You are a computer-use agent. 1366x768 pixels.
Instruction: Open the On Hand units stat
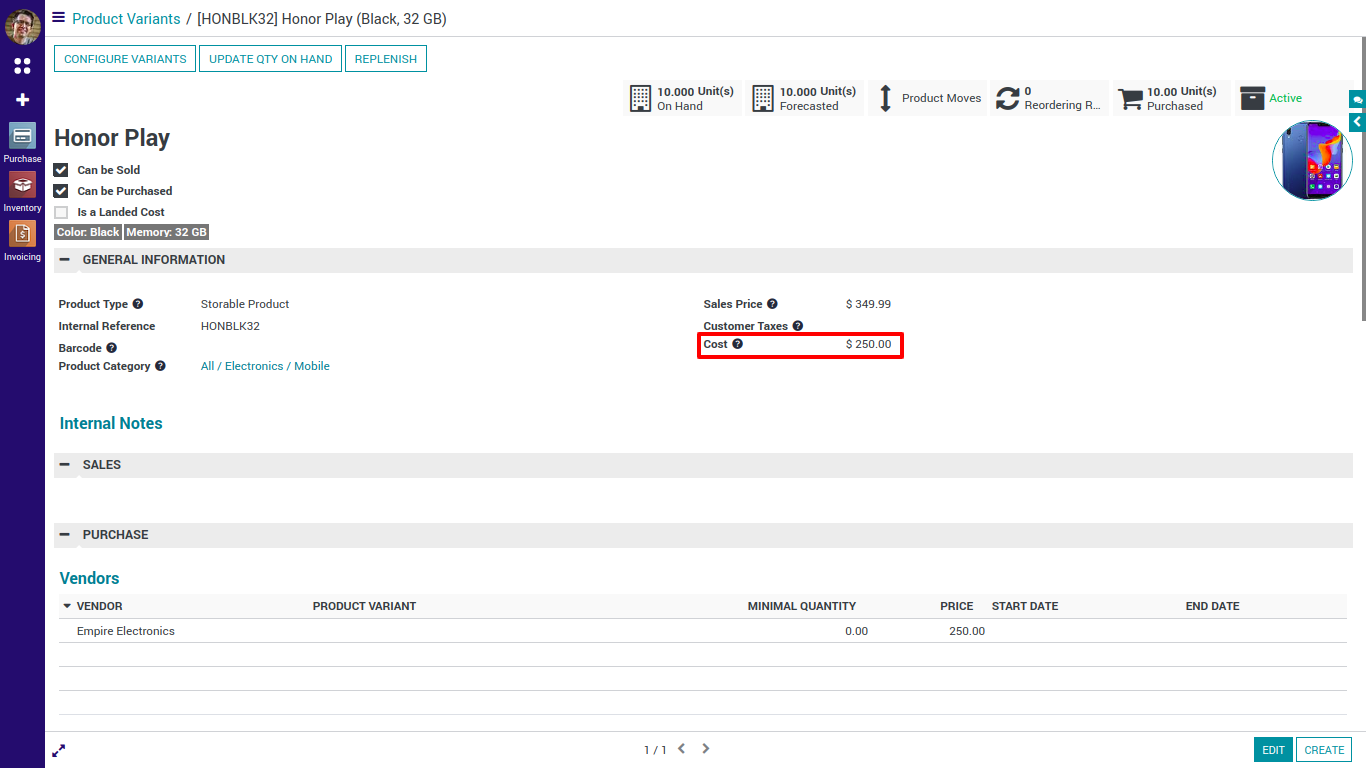(682, 98)
